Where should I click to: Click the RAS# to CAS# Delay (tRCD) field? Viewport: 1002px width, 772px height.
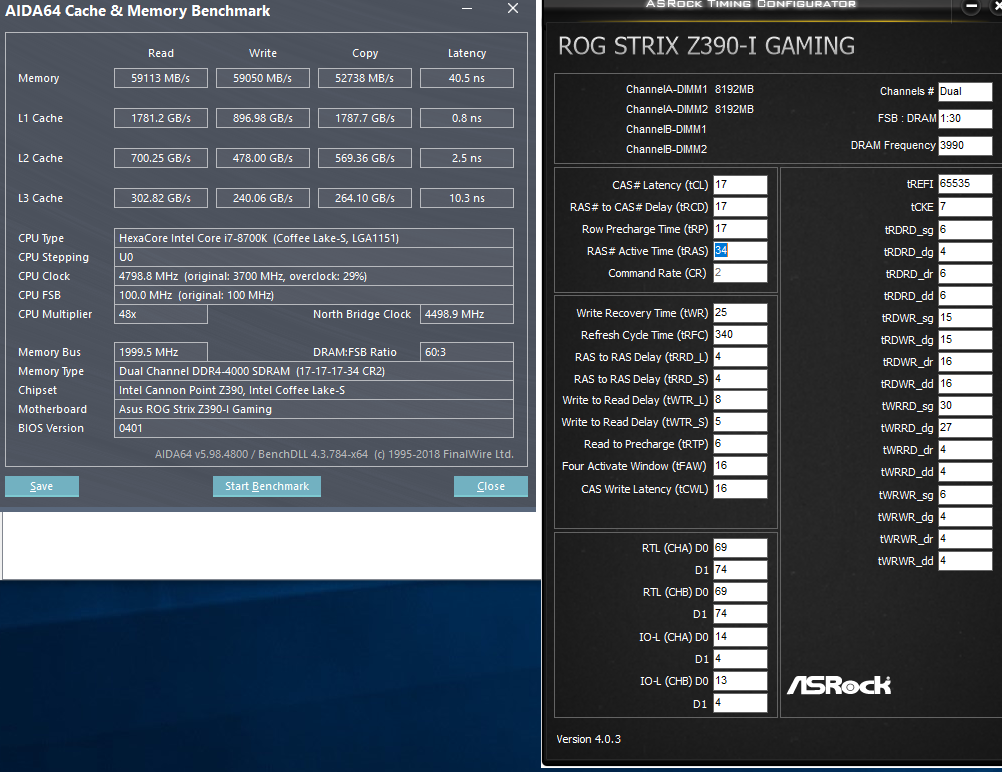pos(740,206)
